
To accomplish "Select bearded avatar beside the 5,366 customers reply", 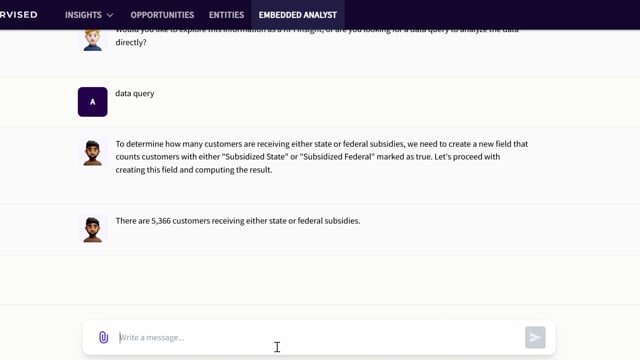I will [93, 229].
